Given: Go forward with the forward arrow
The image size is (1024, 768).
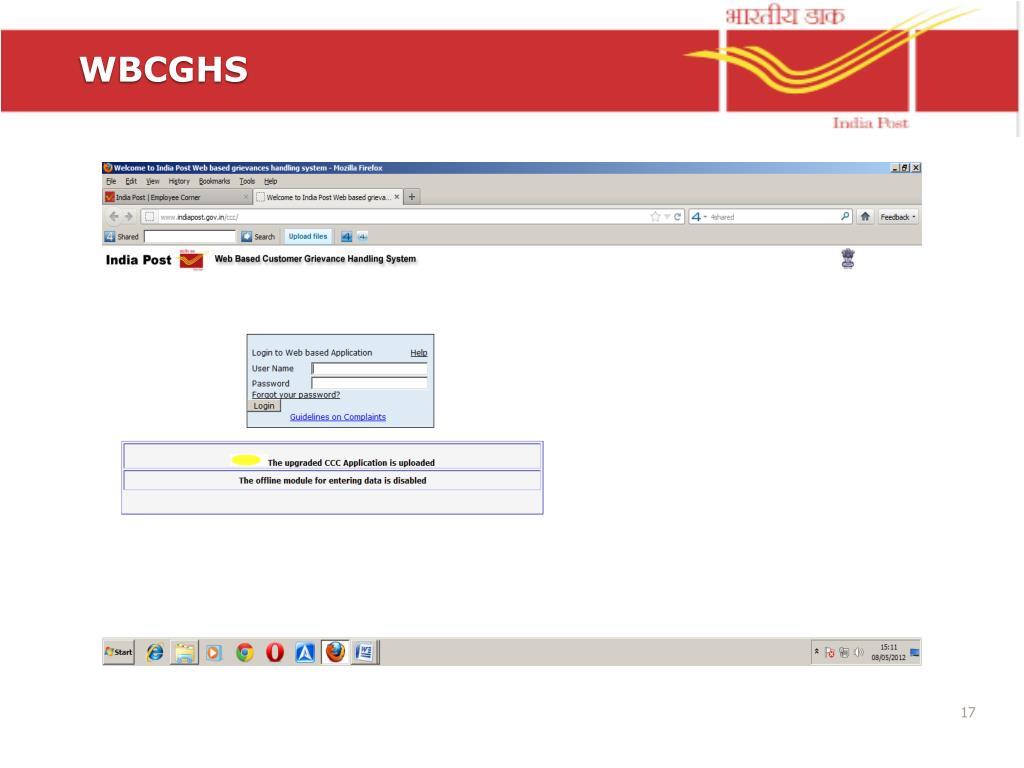Looking at the screenshot, I should (x=129, y=217).
